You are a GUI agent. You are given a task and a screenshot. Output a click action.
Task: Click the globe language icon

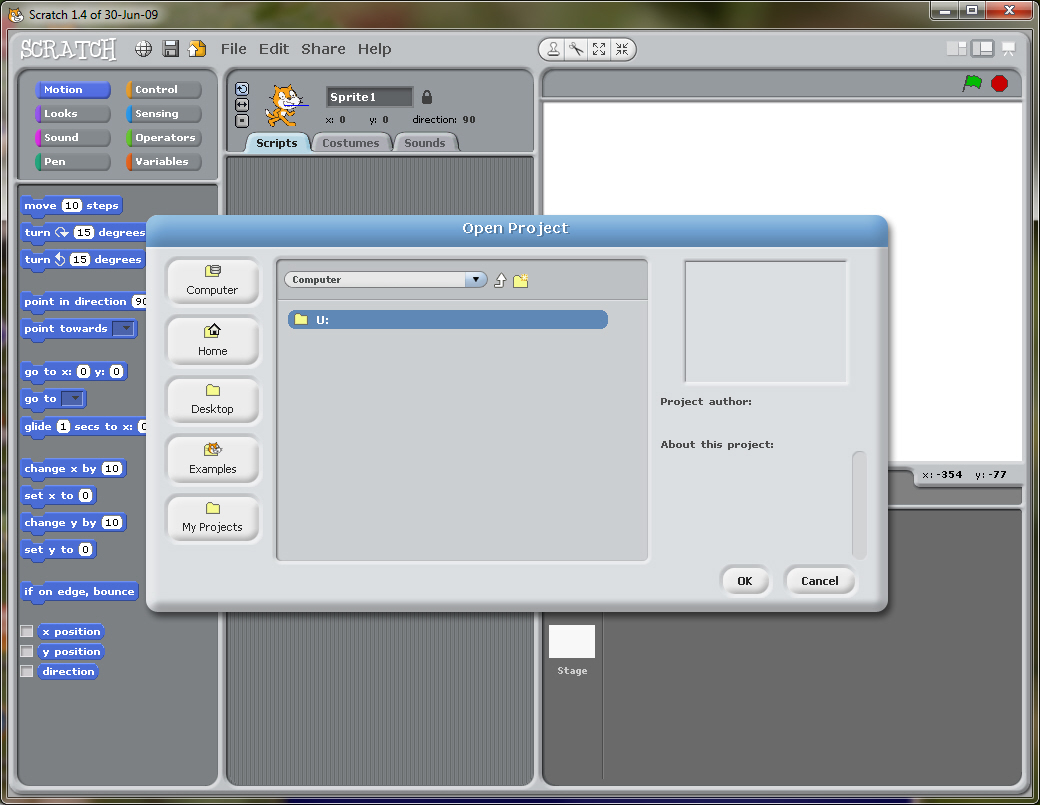click(143, 48)
